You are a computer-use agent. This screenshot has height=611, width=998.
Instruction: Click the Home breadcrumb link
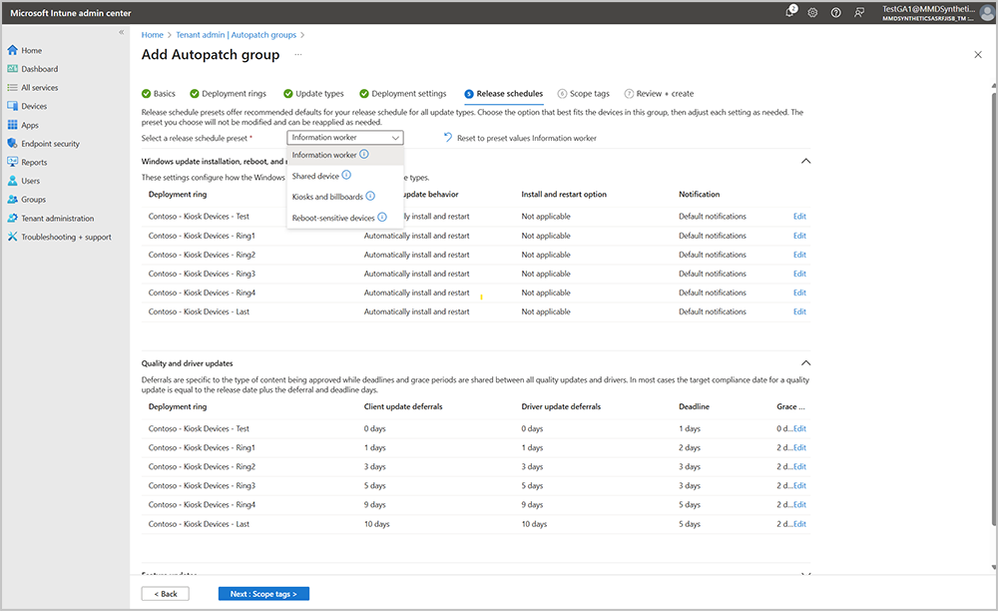coord(152,35)
